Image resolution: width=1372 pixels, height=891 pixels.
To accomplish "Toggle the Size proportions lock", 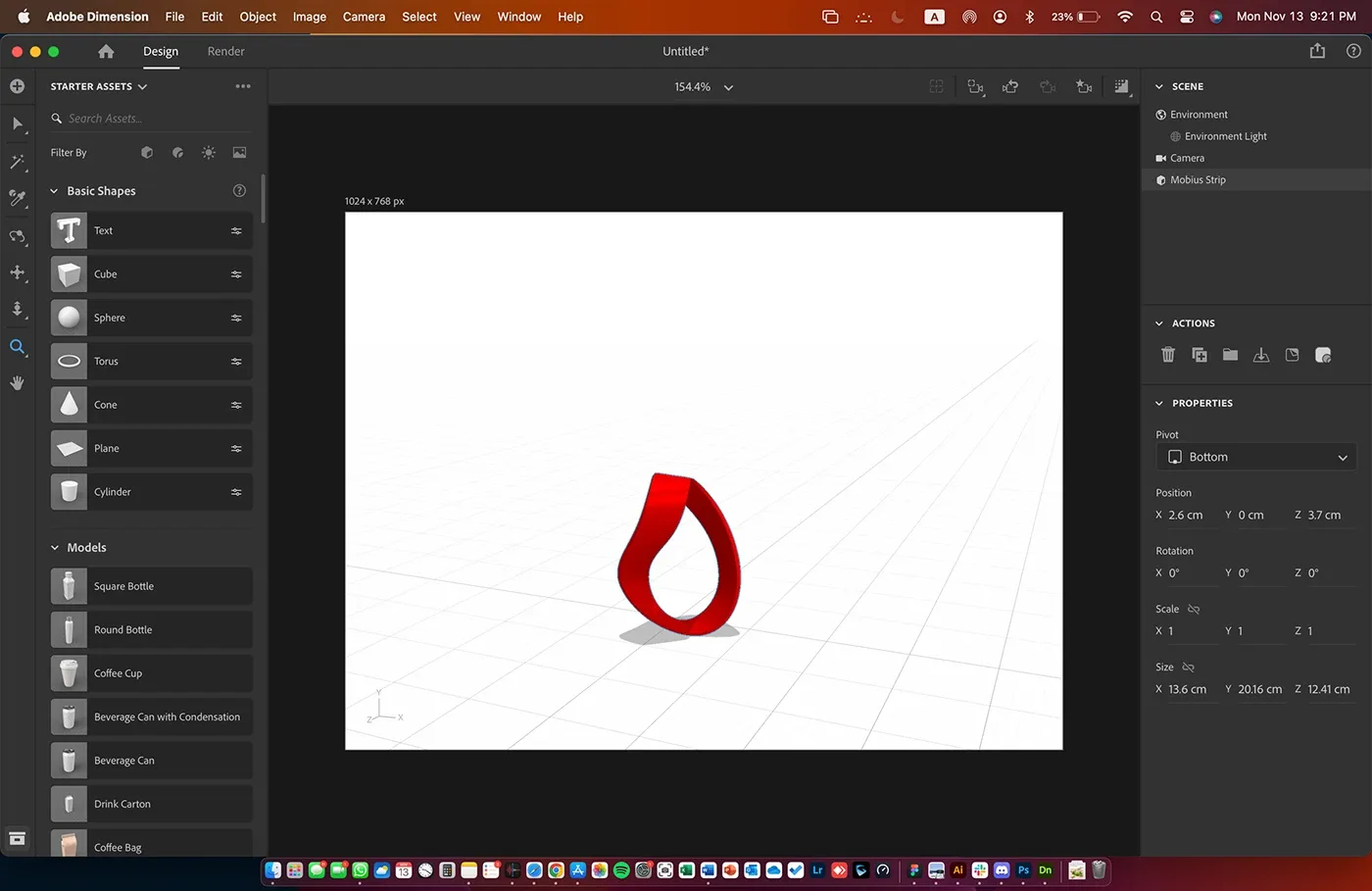I will click(1188, 668).
